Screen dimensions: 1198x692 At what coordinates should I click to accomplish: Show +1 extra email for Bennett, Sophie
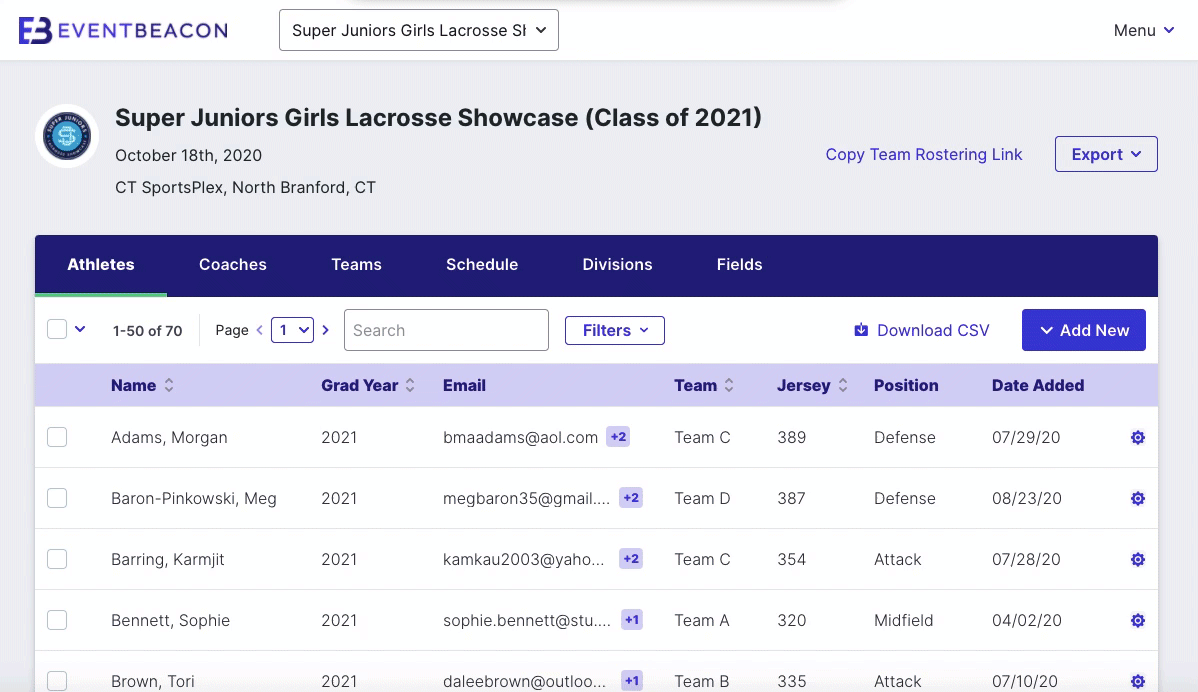coord(632,620)
